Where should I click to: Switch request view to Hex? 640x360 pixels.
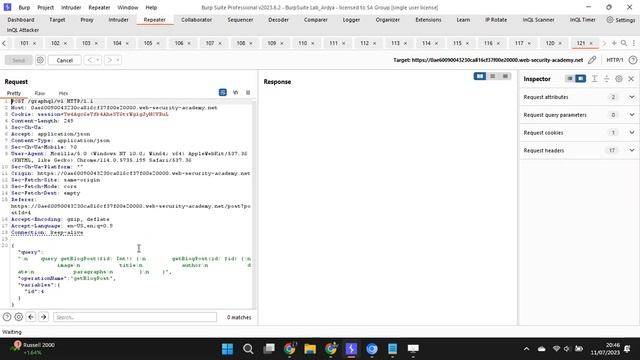[x=63, y=93]
